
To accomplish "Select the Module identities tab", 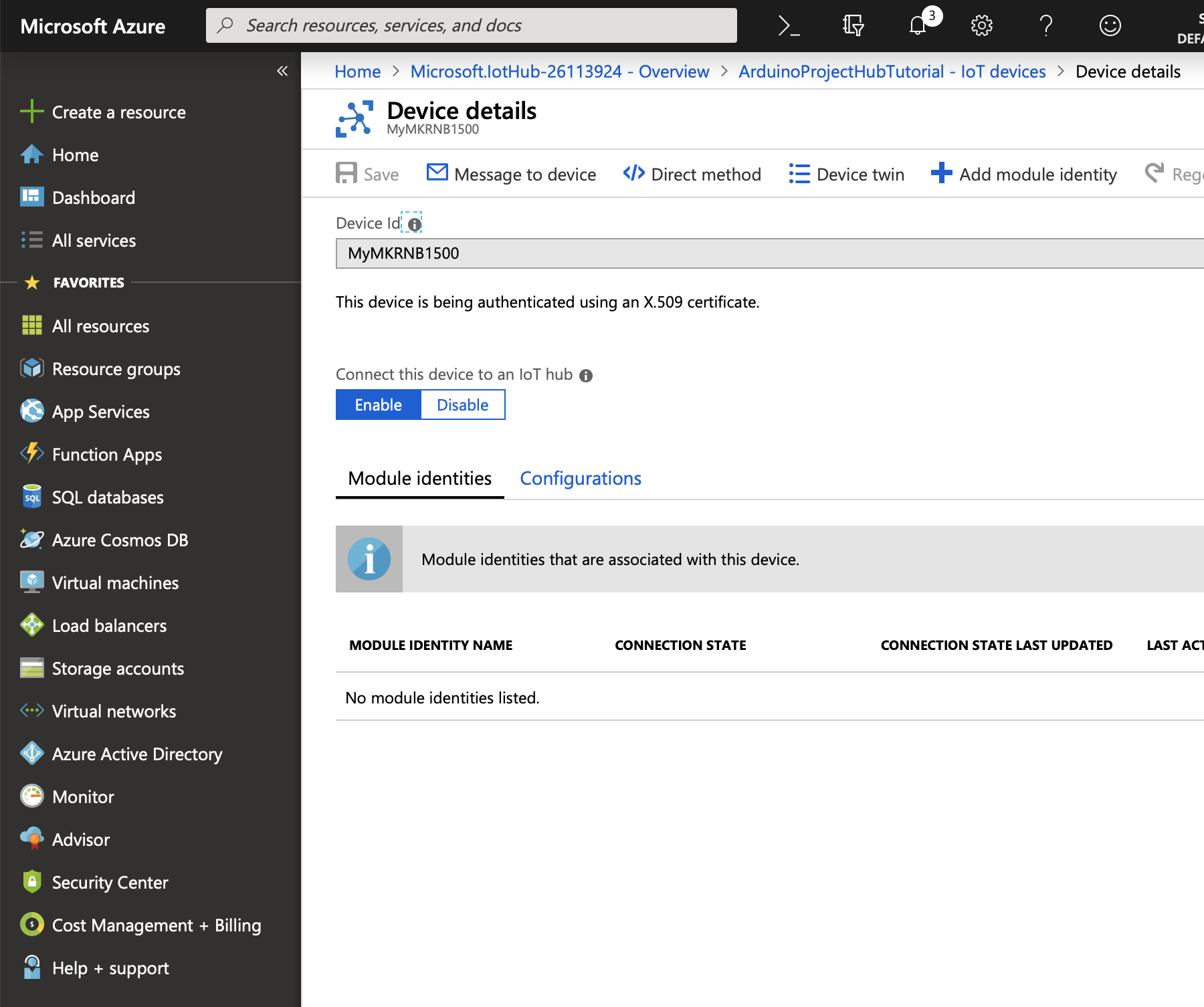I will pos(419,478).
